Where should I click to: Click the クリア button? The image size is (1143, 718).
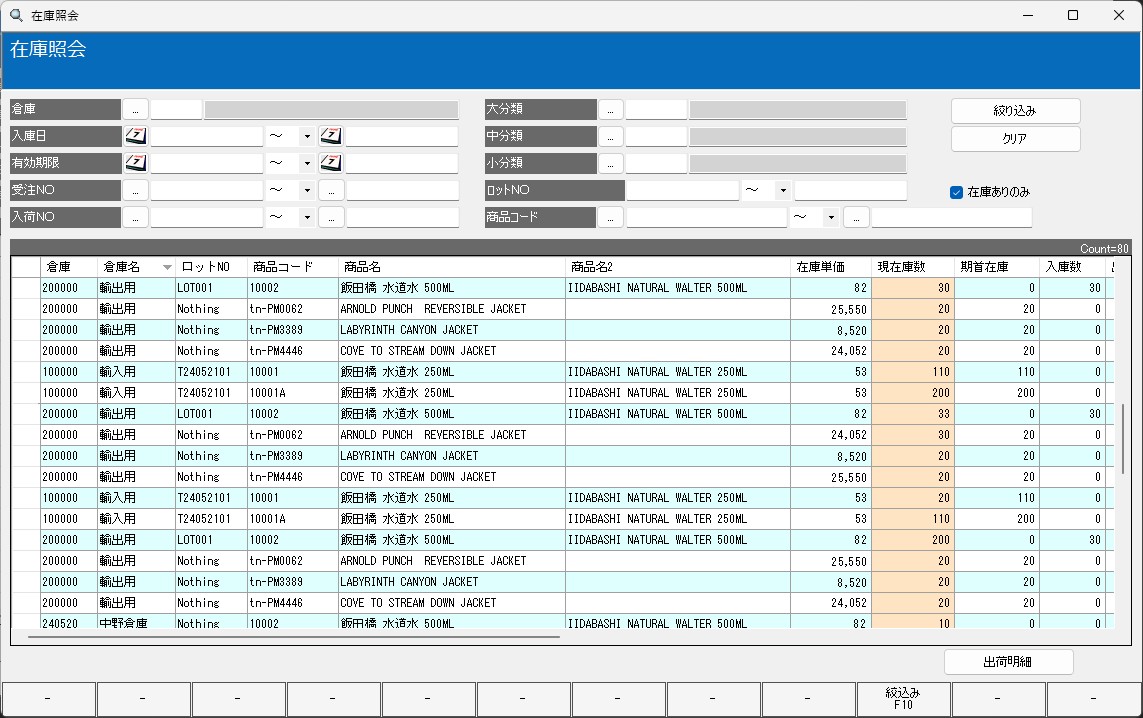(x=1015, y=138)
